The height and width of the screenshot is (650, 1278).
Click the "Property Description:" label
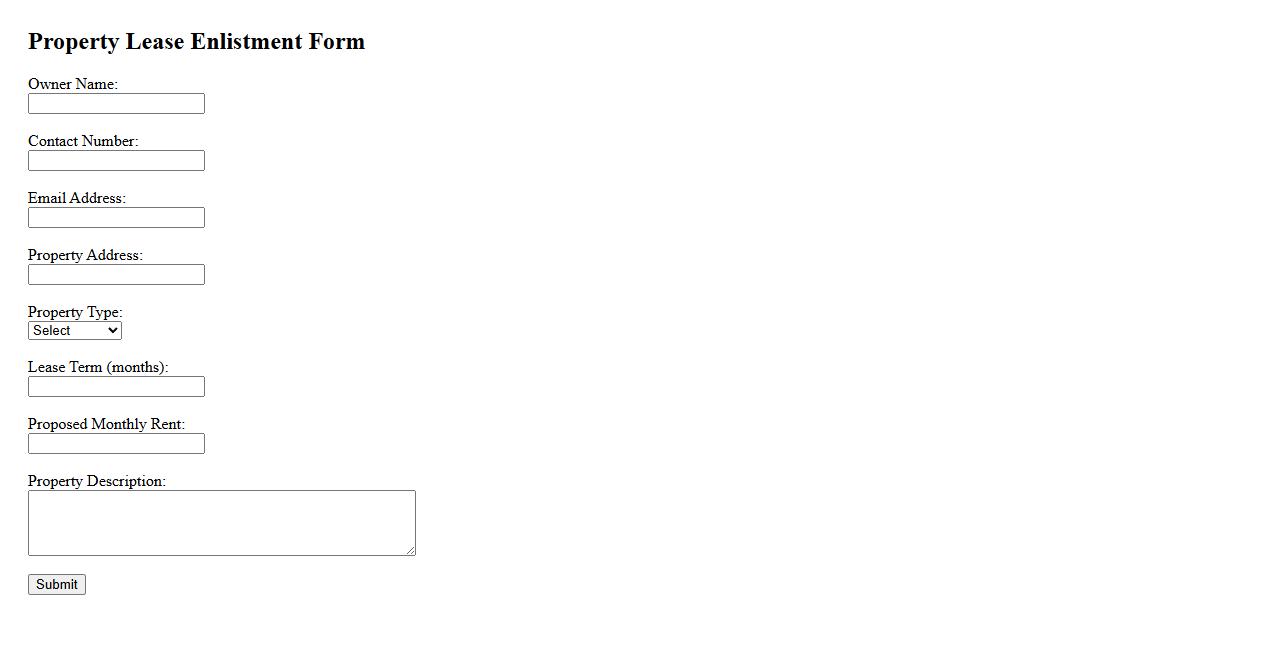pyautogui.click(x=97, y=481)
